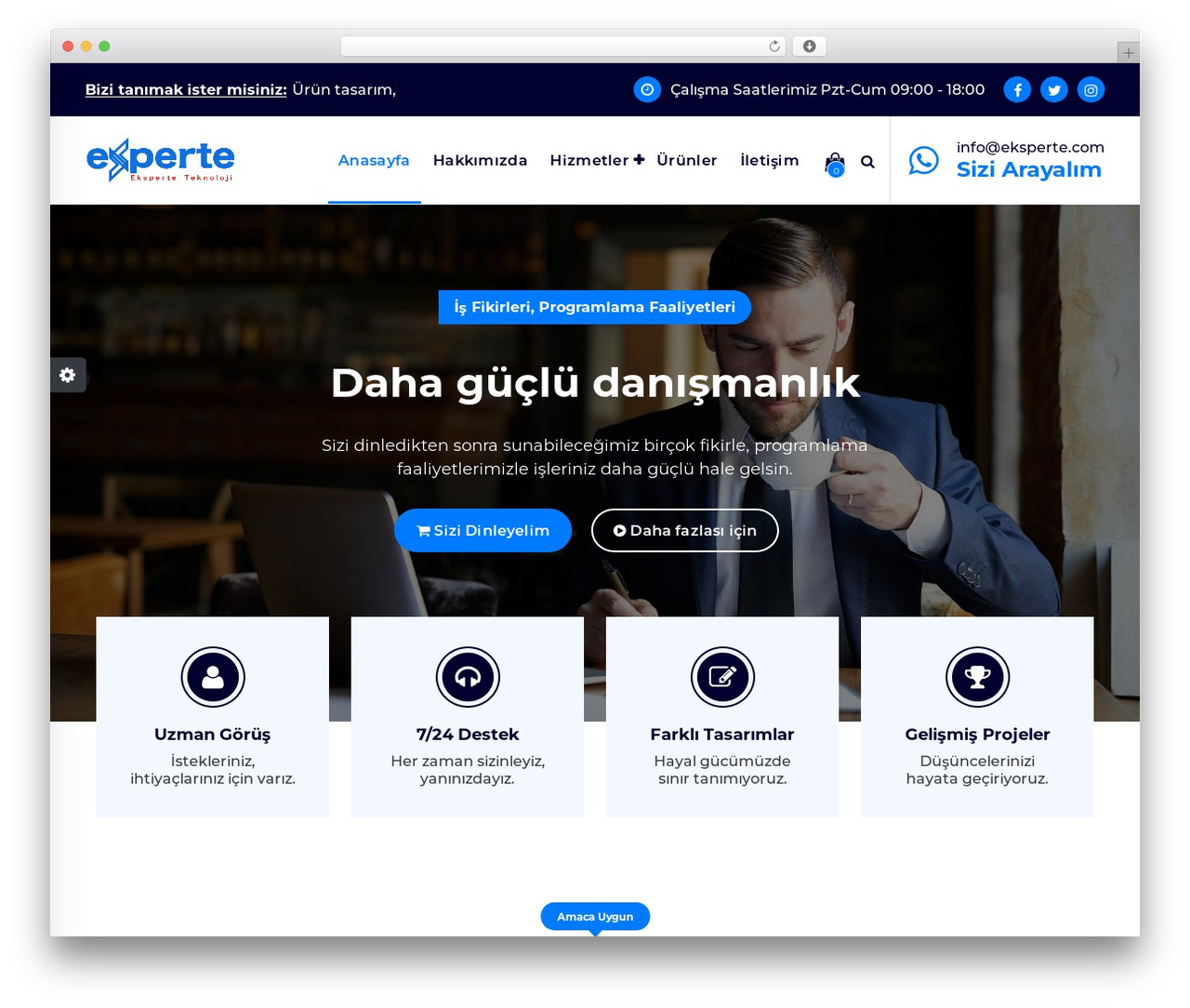Open the search magnifier icon
This screenshot has width=1190, height=1008.
pyautogui.click(x=867, y=162)
